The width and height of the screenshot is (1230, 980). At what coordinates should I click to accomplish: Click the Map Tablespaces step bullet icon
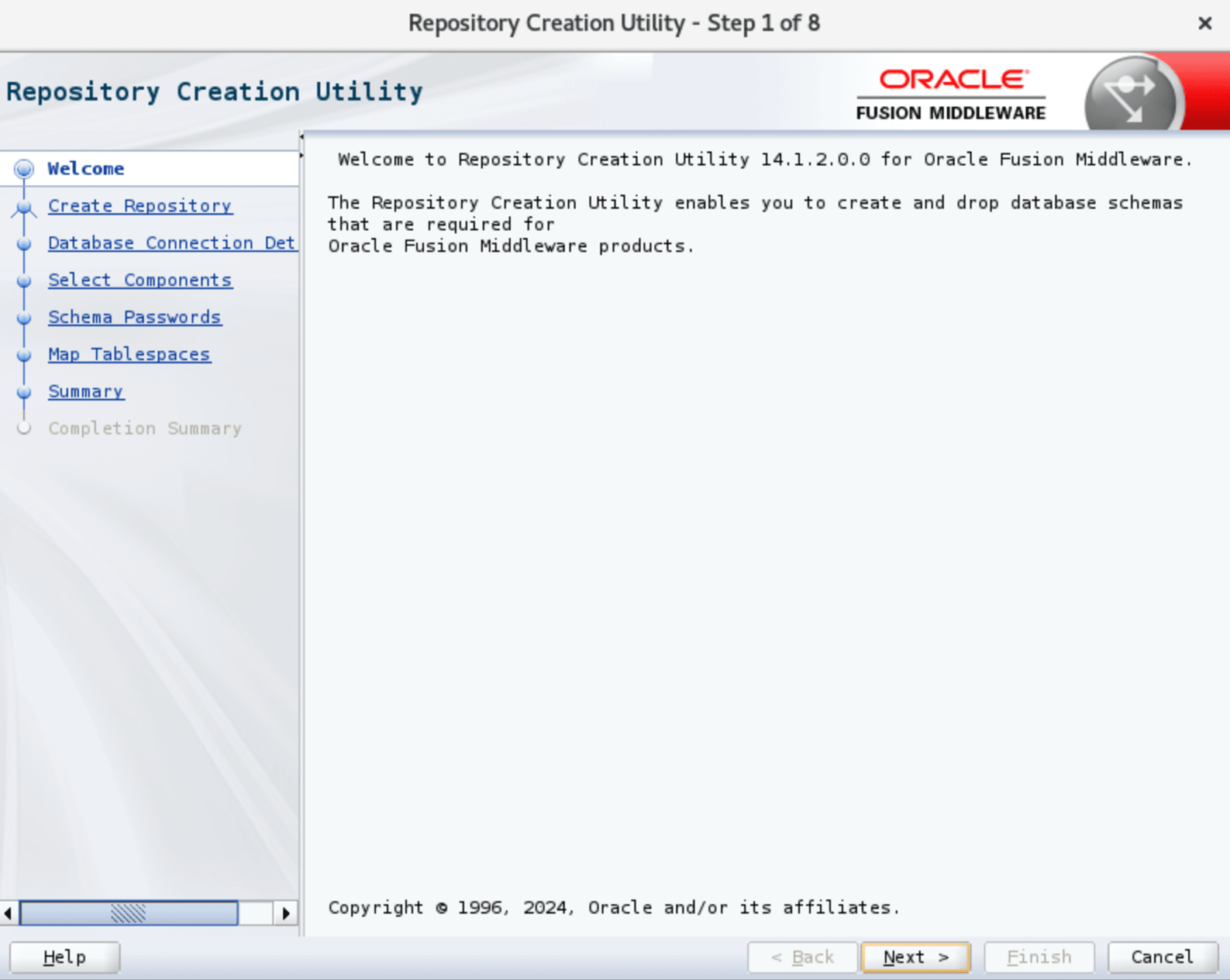click(24, 355)
